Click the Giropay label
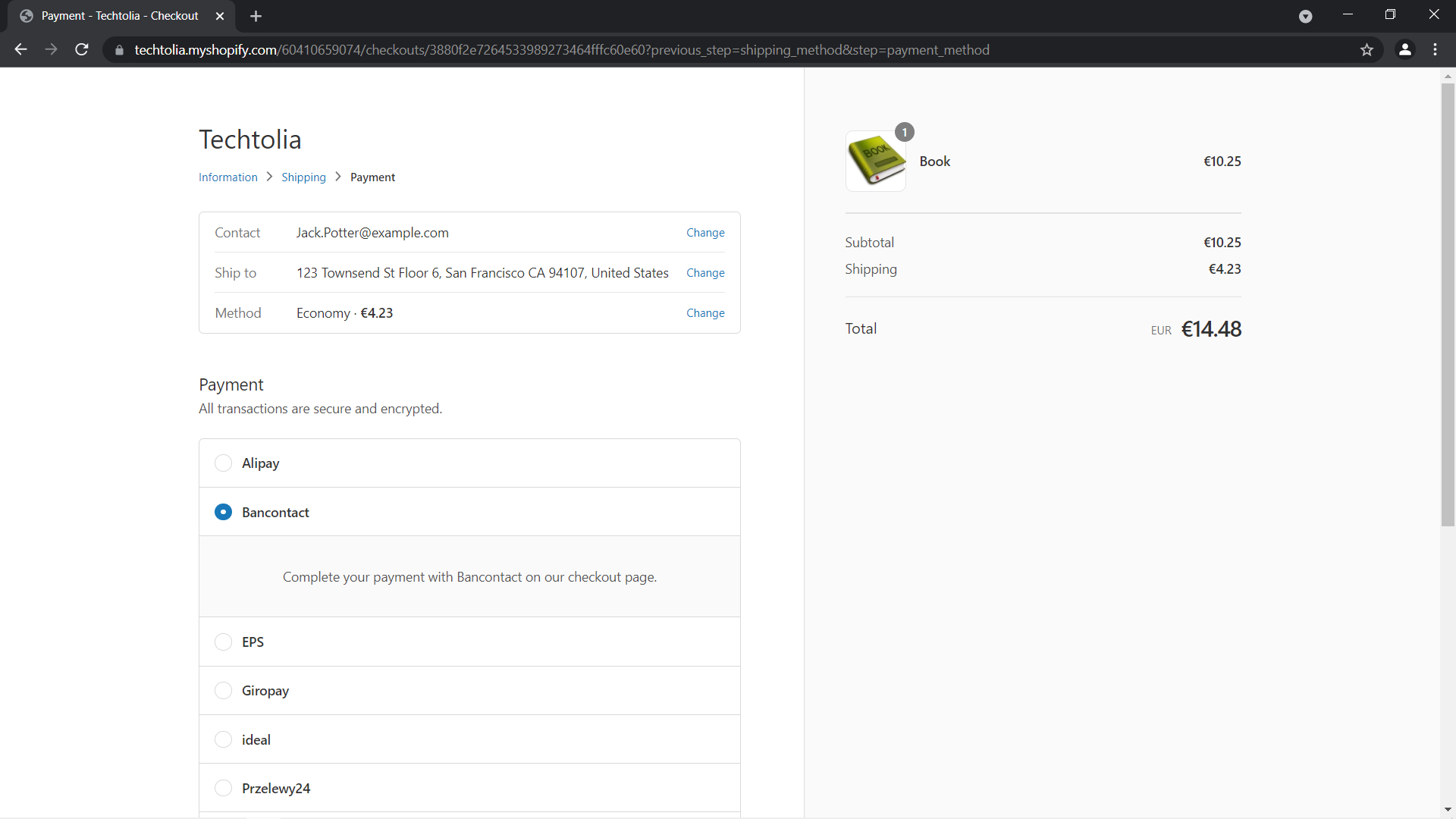This screenshot has width=1456, height=819. point(265,691)
